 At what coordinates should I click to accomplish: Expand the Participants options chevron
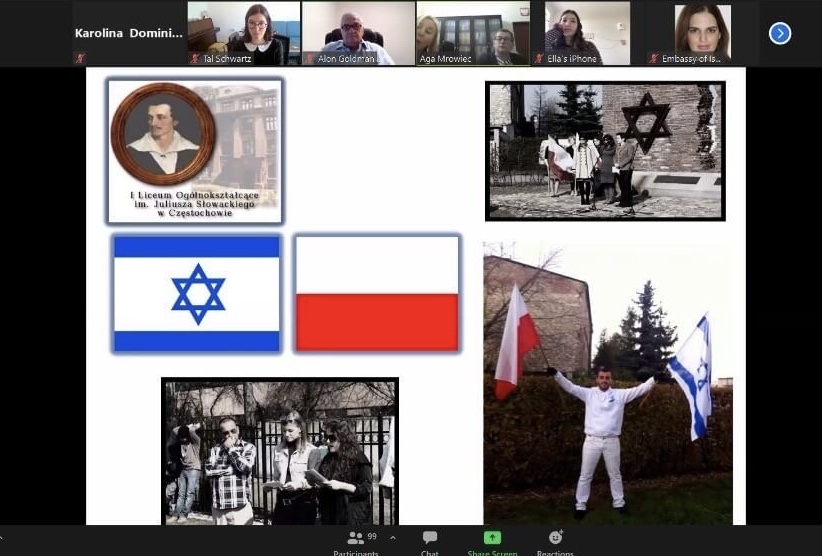(x=393, y=538)
